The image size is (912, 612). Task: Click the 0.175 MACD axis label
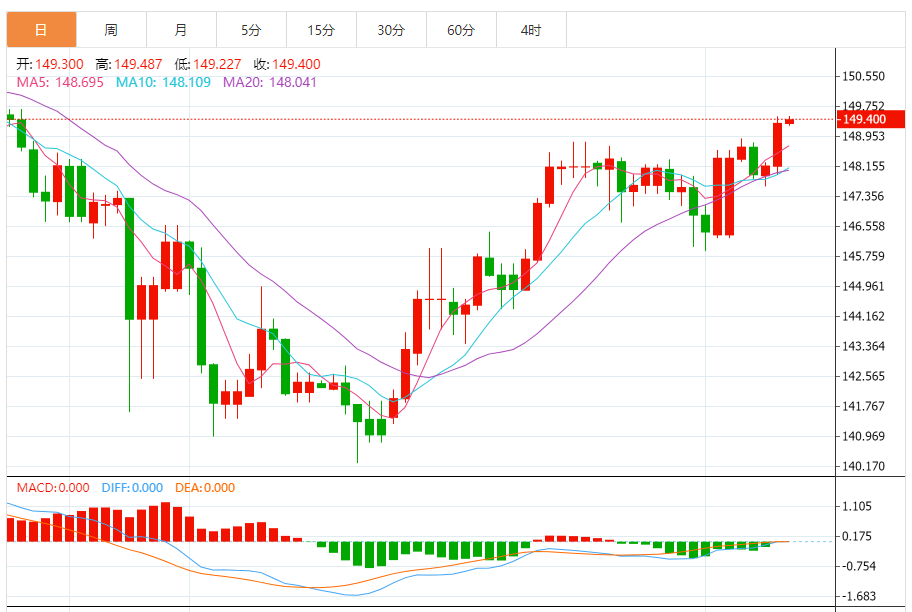tap(857, 536)
